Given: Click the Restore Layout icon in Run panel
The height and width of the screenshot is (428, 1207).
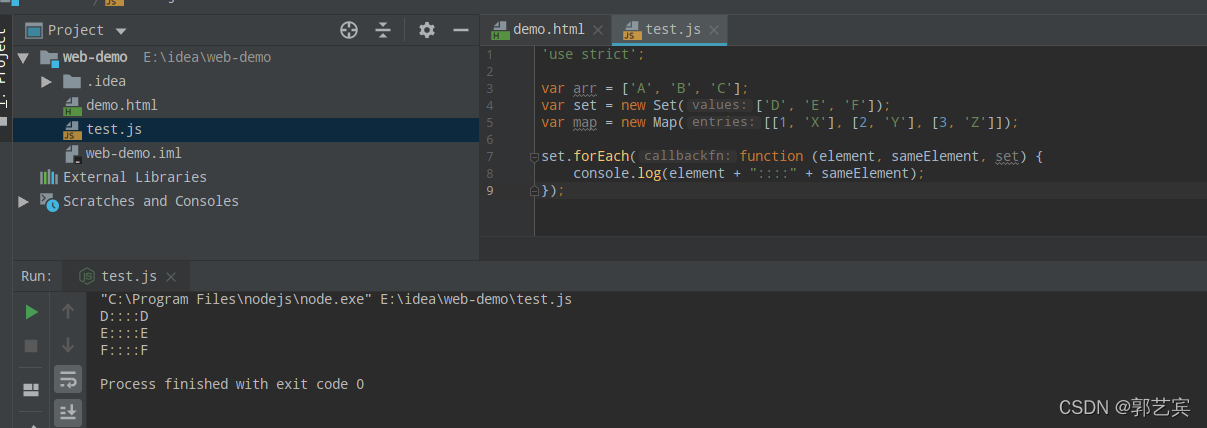Looking at the screenshot, I should [x=31, y=389].
